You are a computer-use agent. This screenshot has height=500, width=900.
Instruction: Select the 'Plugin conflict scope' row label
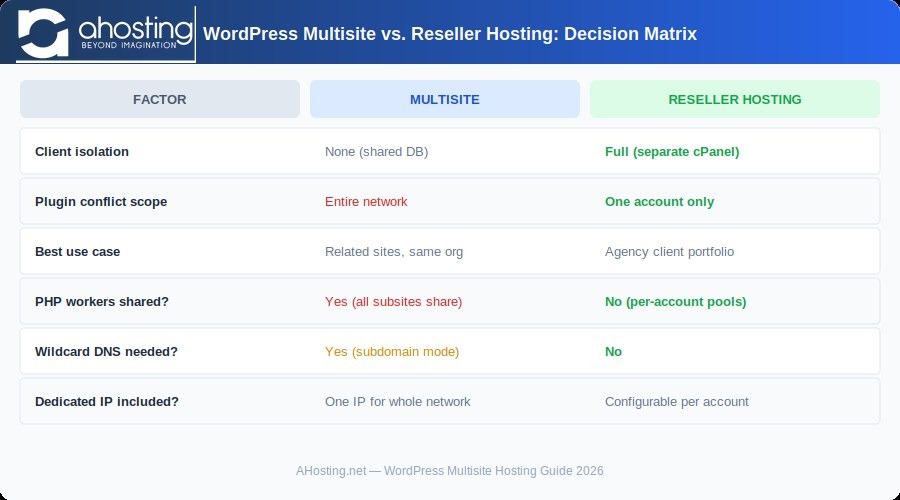[101, 201]
